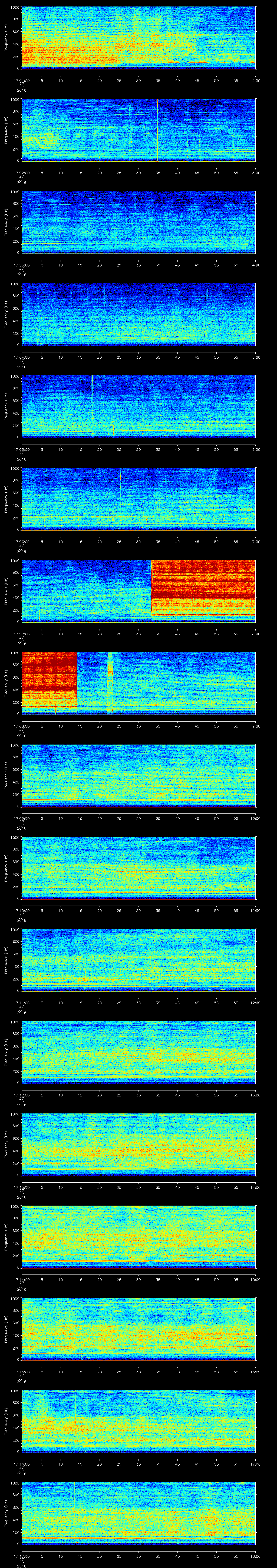Click the "17:14:00" time axis label
The width and height of the screenshot is (277, 1568).
(x=21, y=1279)
